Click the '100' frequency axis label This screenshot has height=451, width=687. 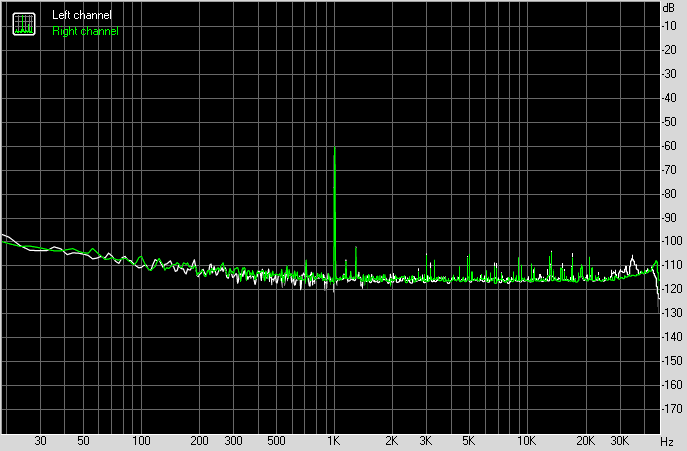[141, 441]
